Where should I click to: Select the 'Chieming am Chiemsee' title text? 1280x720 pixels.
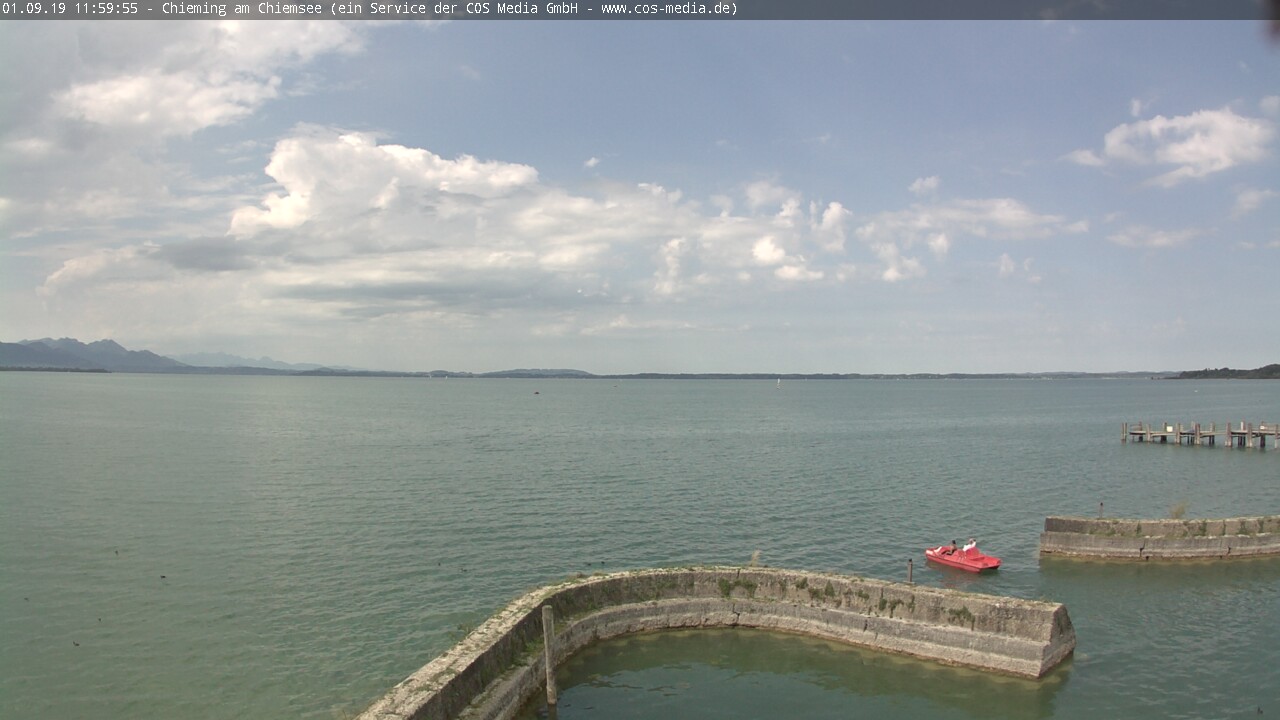pyautogui.click(x=242, y=9)
